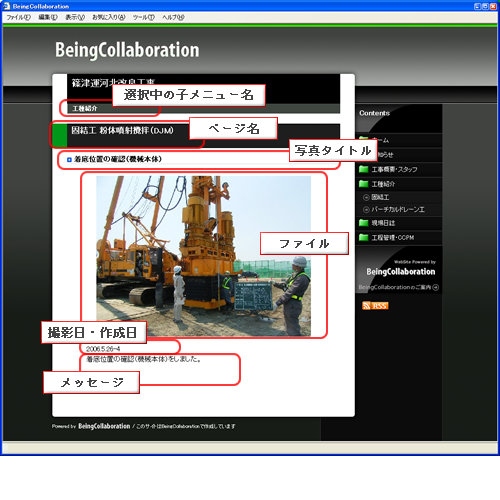Screen dimensions: 500x500
Task: Click the date text 2006.5.26-4
Action: [103, 349]
